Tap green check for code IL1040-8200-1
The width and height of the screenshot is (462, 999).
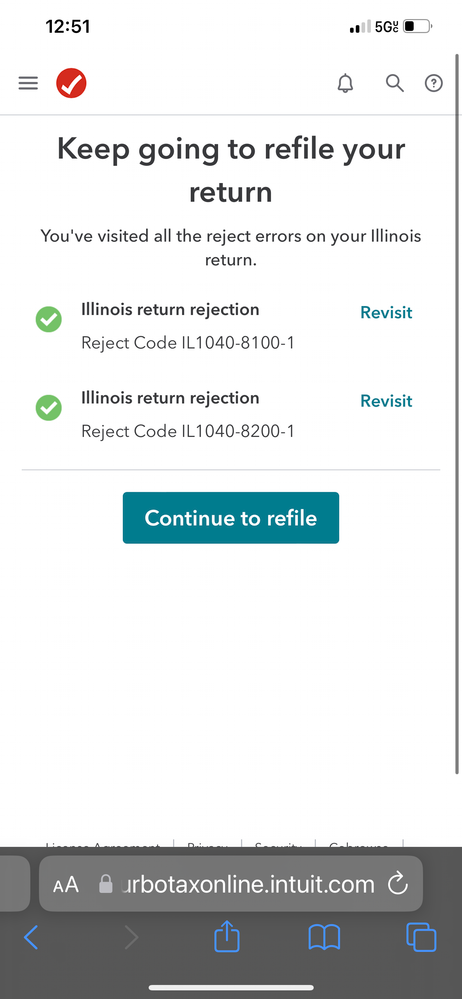click(x=48, y=408)
